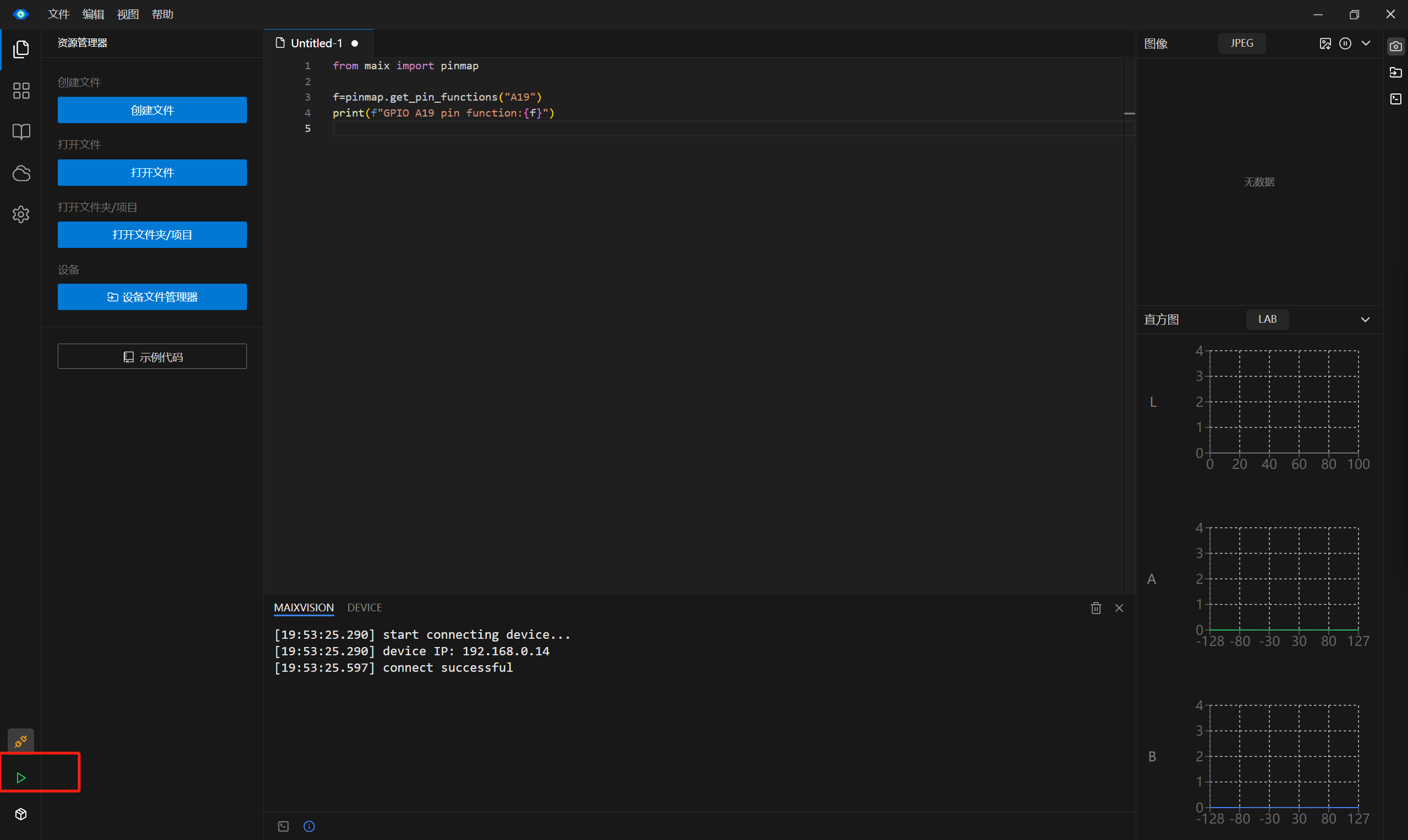
Task: Click the 示例代码 button
Action: coord(152,357)
